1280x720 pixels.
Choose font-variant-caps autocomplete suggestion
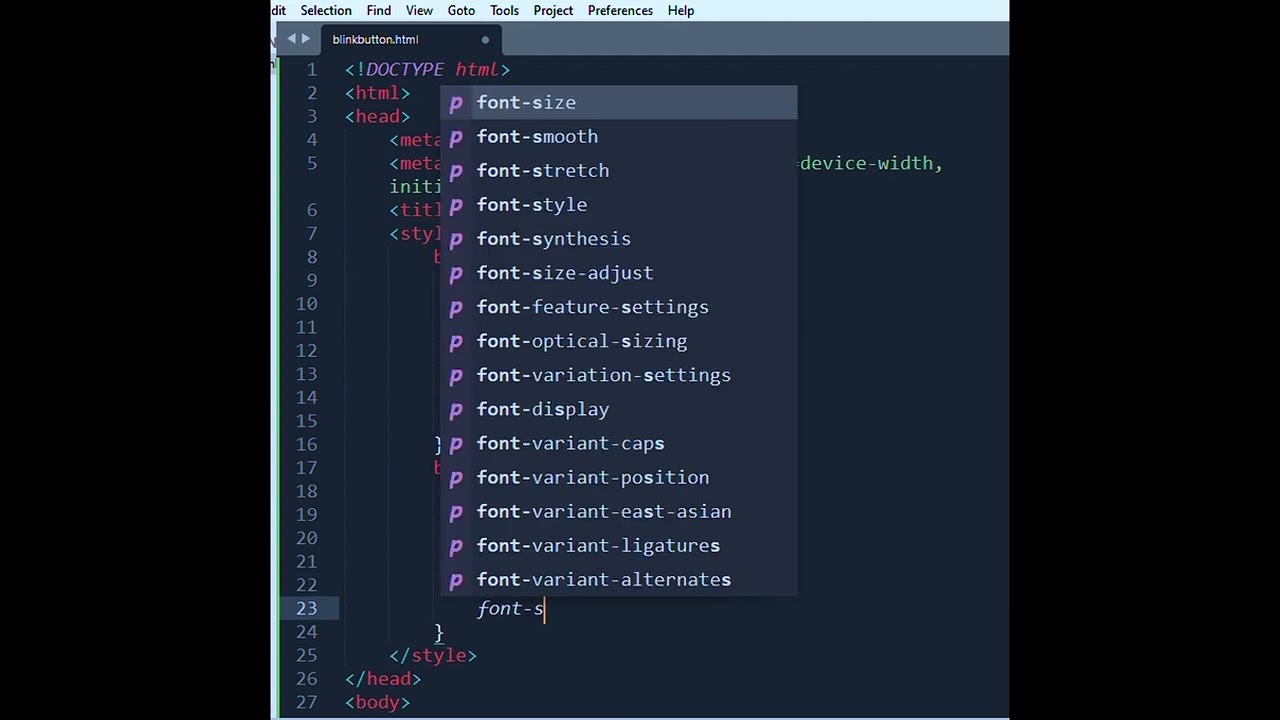pyautogui.click(x=619, y=443)
